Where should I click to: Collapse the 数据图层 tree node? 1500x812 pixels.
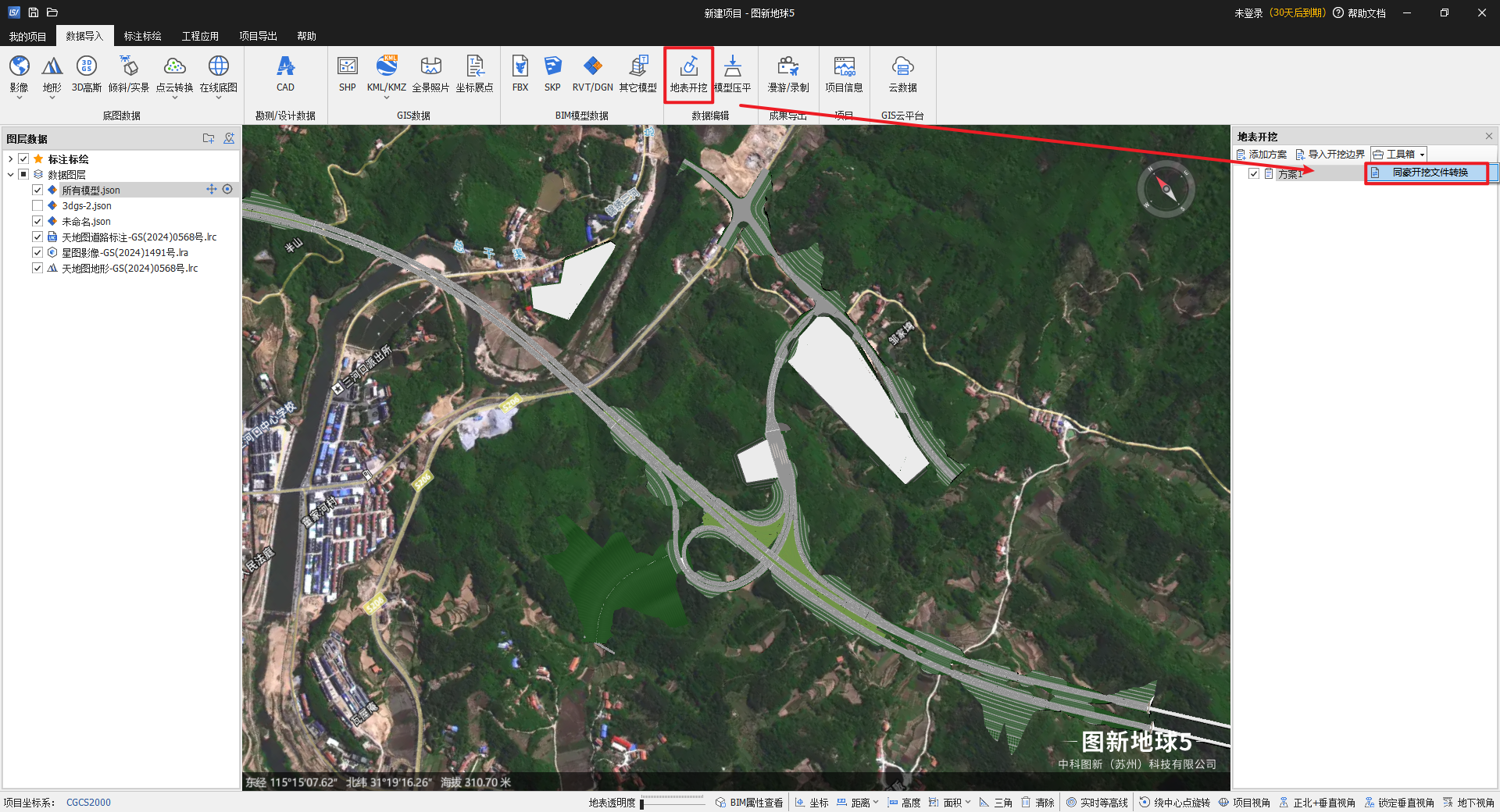click(x=10, y=175)
